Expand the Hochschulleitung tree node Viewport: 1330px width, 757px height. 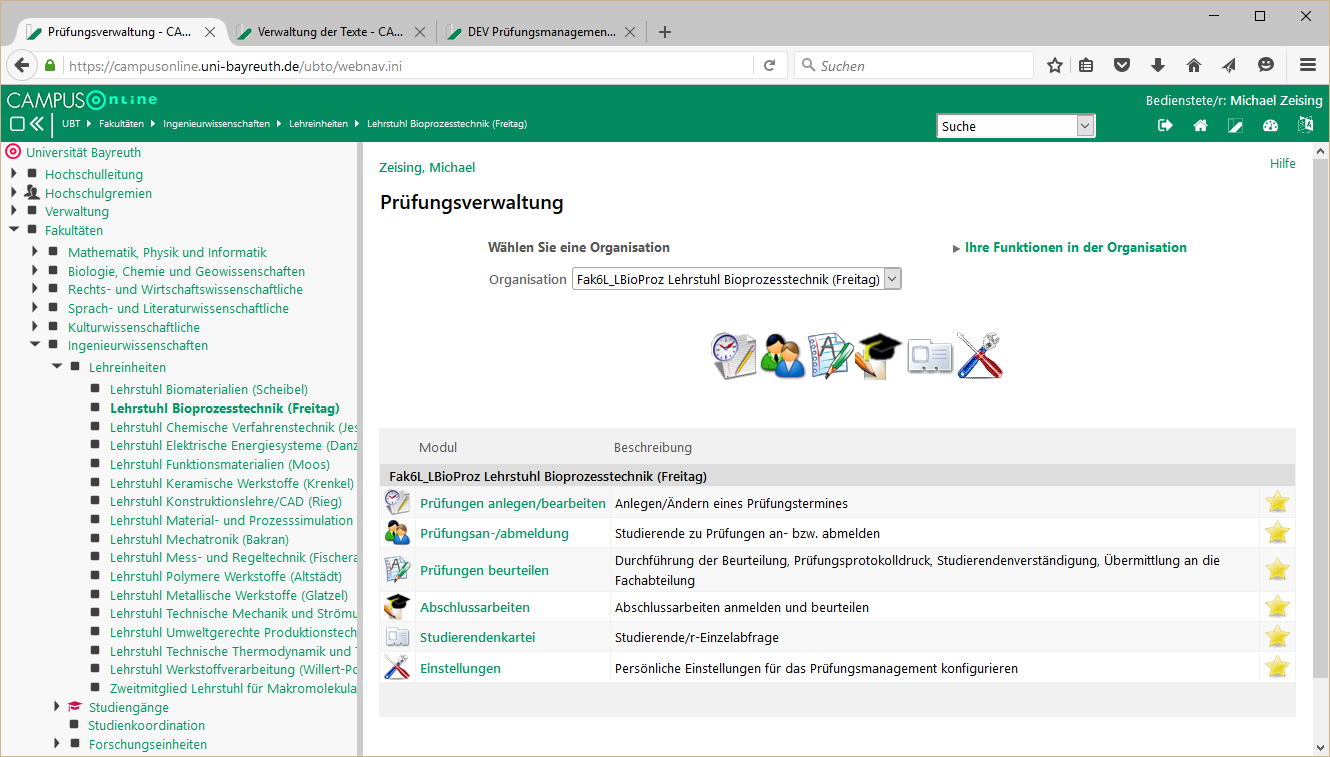[14, 174]
